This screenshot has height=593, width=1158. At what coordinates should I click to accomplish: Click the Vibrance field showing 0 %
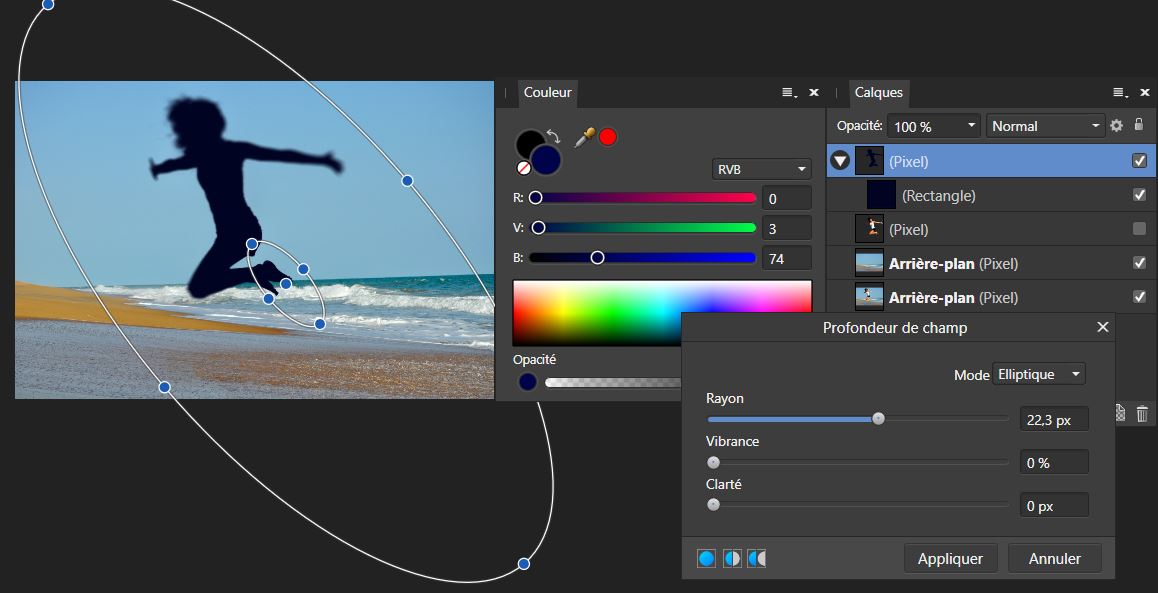[1054, 462]
